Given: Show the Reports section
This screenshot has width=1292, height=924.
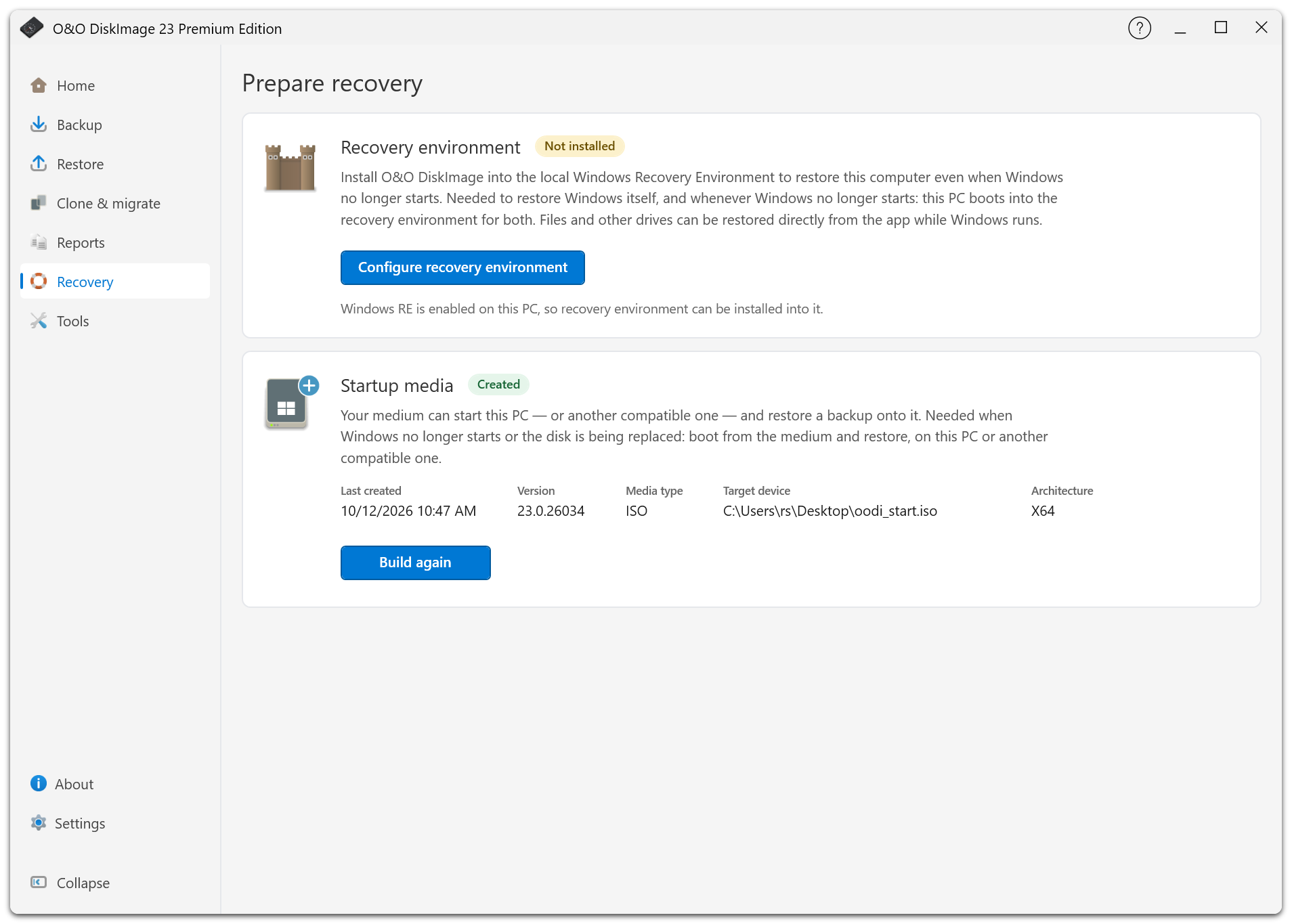Looking at the screenshot, I should [115, 243].
